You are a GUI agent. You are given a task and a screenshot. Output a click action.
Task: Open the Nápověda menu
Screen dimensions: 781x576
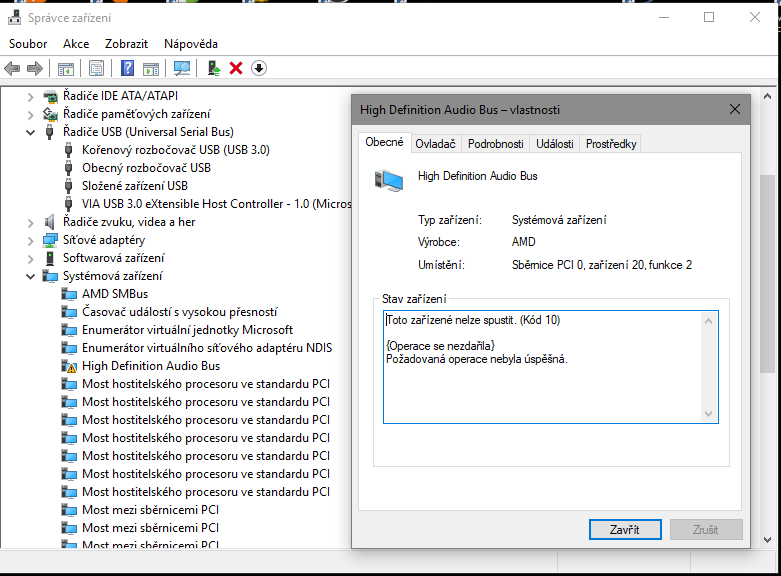coord(191,44)
